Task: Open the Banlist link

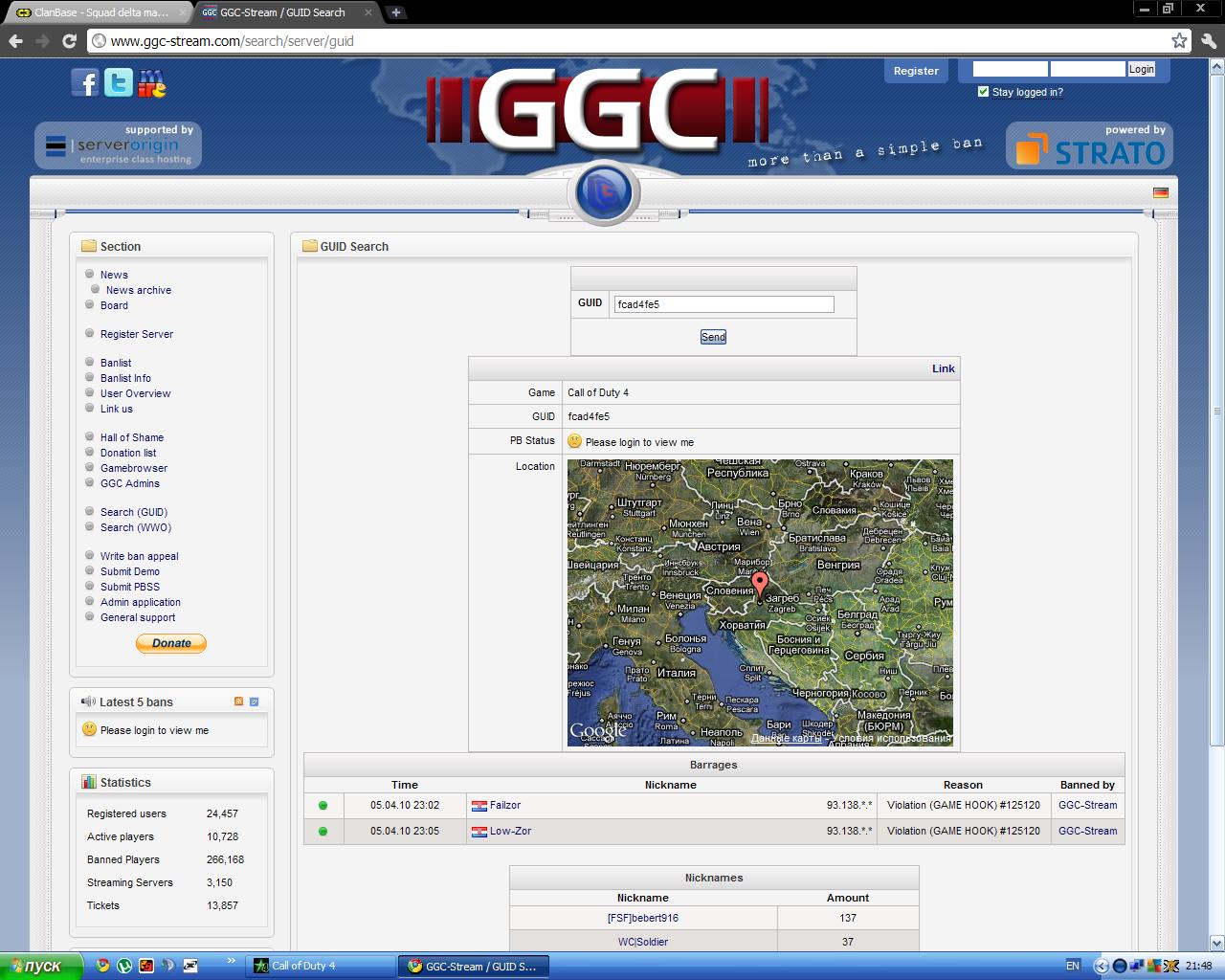Action: point(116,363)
